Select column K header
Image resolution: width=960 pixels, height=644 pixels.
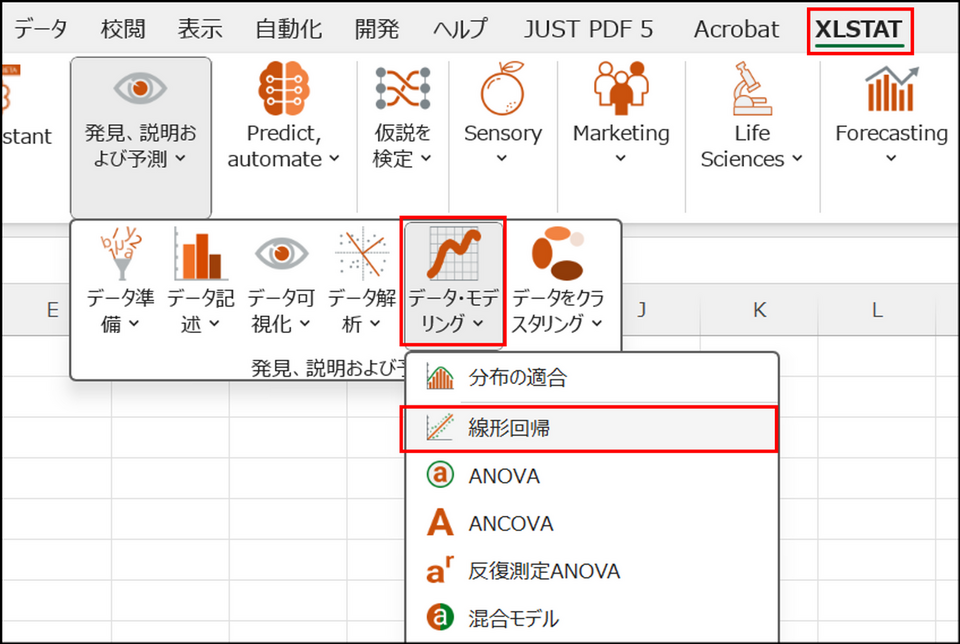coord(759,309)
